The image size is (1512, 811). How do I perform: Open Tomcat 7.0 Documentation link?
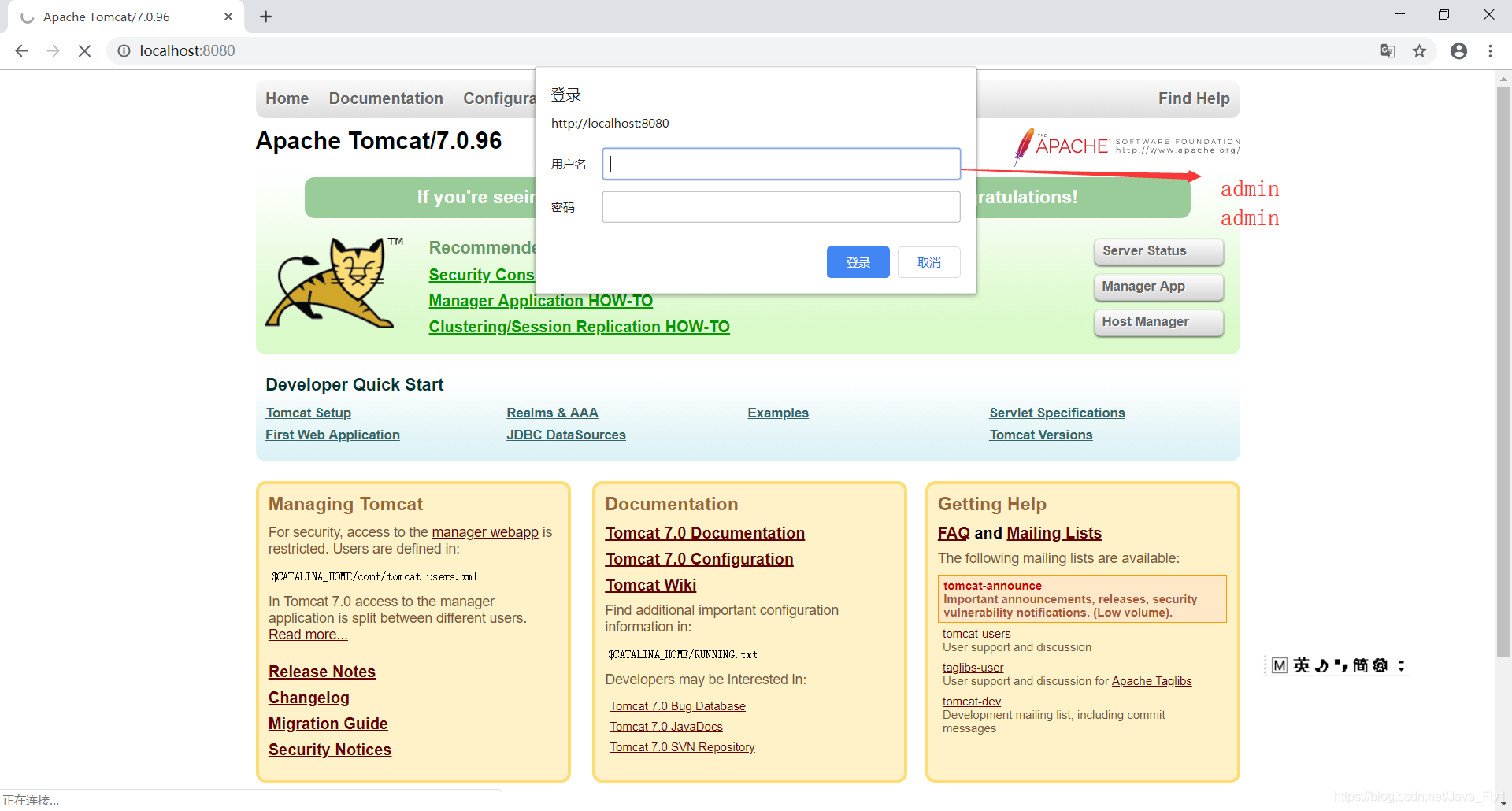coord(705,533)
